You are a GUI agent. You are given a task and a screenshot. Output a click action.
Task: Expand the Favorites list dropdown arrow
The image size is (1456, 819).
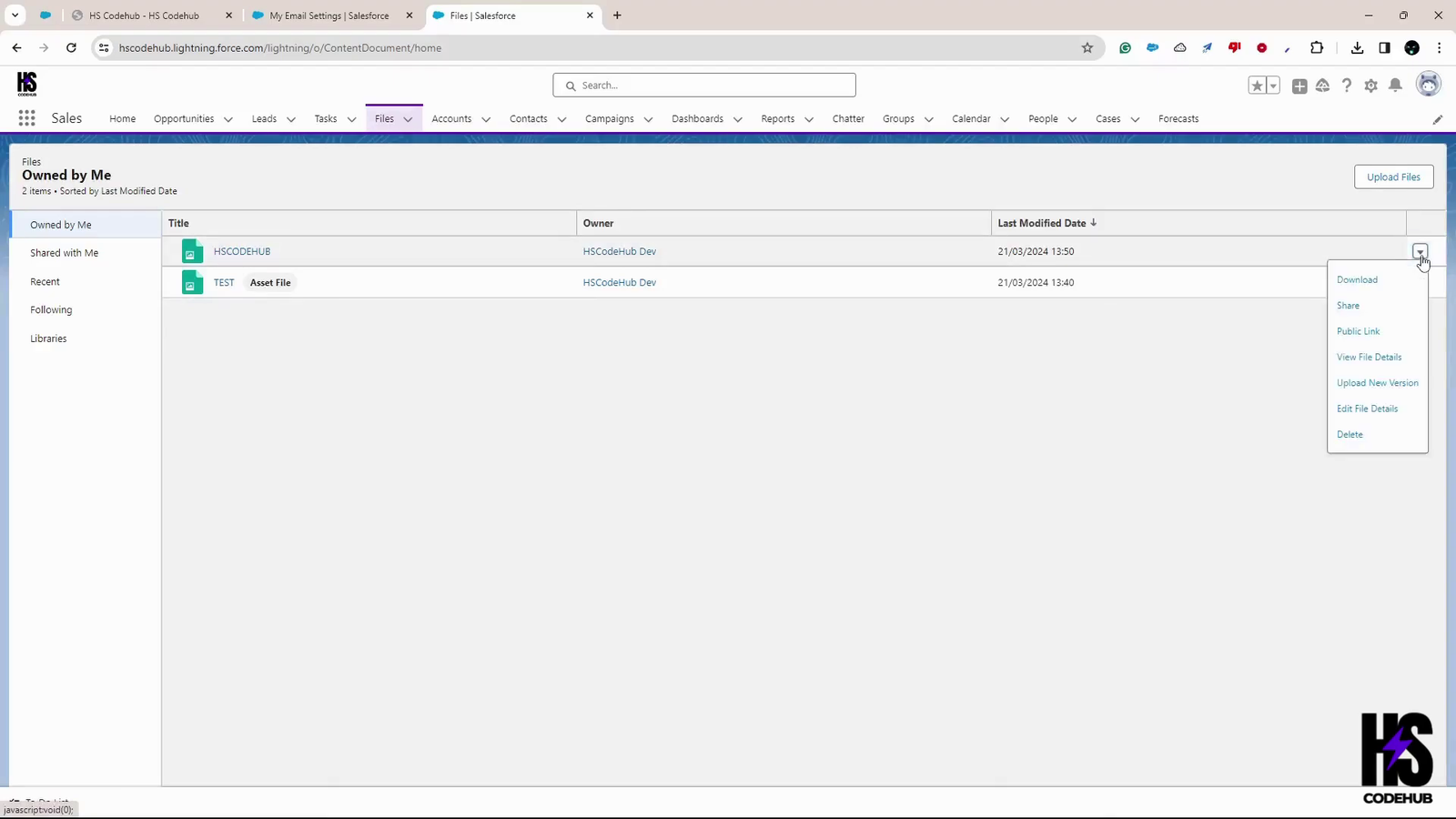[x=1273, y=86]
